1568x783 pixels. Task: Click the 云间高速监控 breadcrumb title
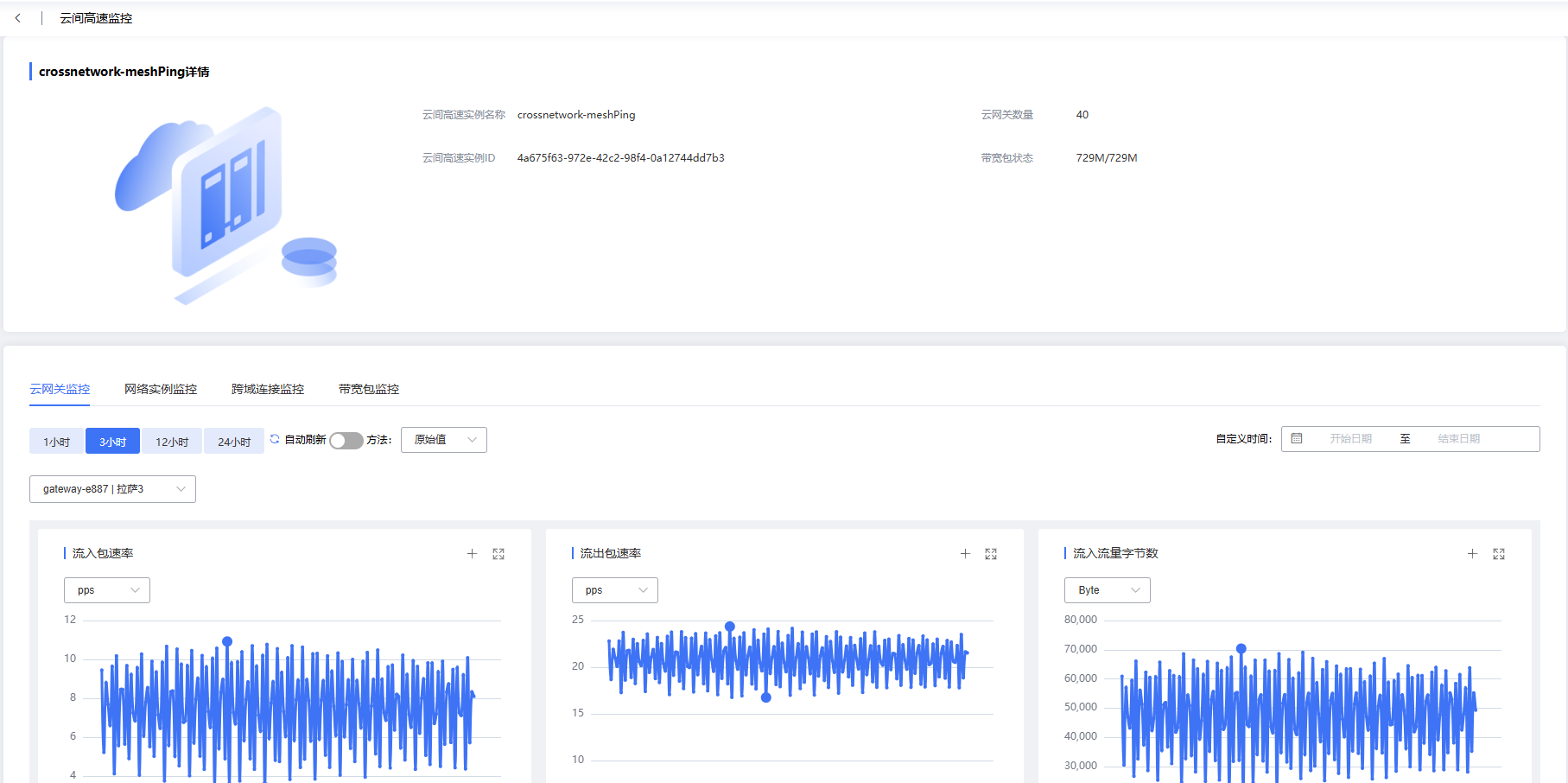96,18
